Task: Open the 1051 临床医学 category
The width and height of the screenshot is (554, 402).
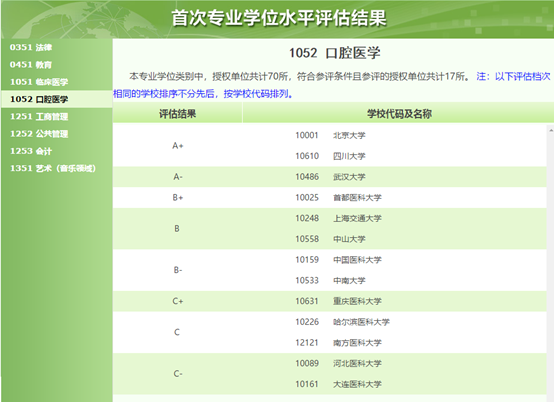Action: (x=39, y=82)
